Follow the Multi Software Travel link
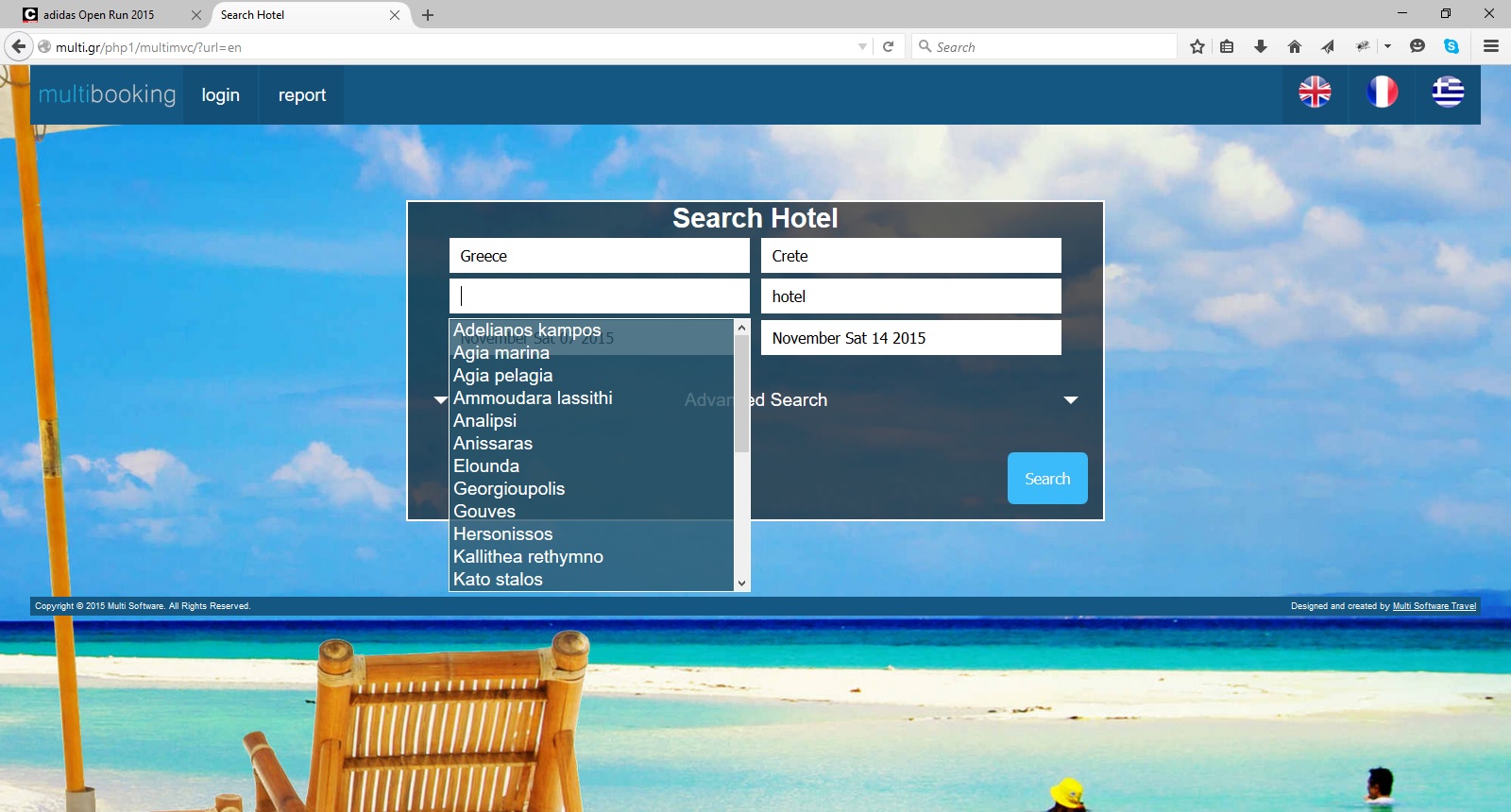1511x812 pixels. (1434, 606)
